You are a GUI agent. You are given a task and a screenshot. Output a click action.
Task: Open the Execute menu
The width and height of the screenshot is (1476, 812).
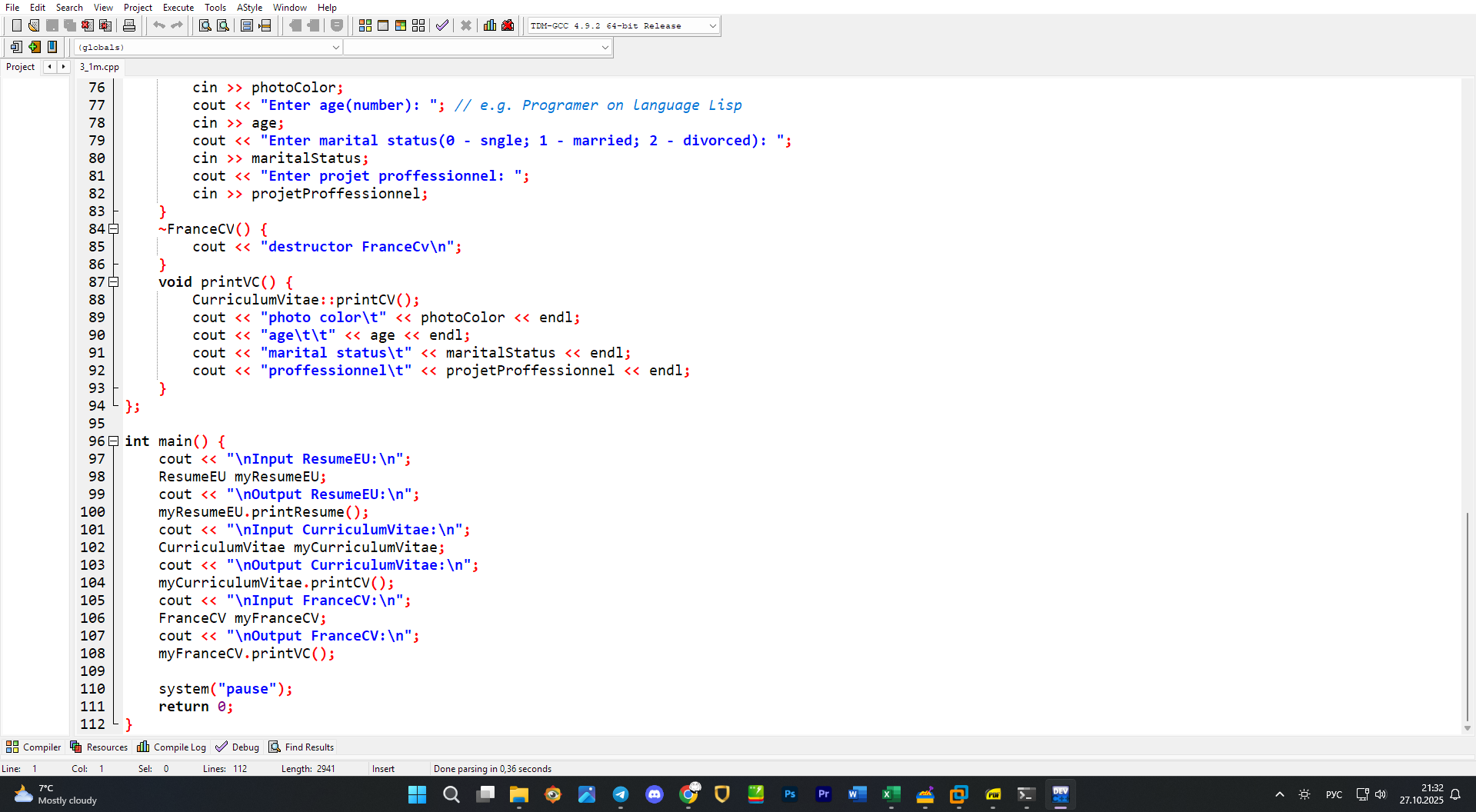(x=178, y=7)
